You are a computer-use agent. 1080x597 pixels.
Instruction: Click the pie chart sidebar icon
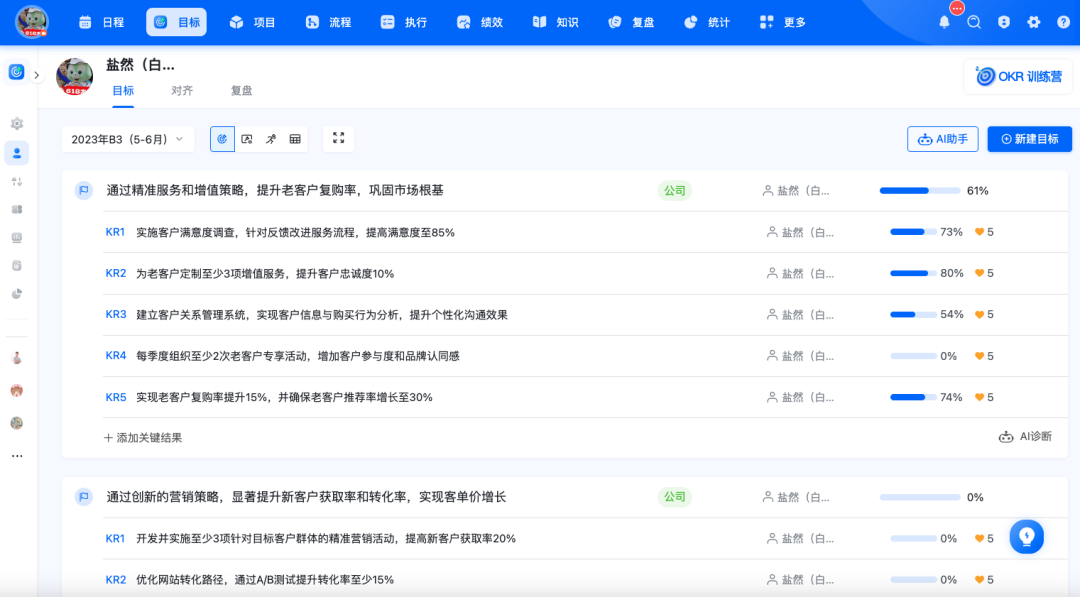click(17, 294)
